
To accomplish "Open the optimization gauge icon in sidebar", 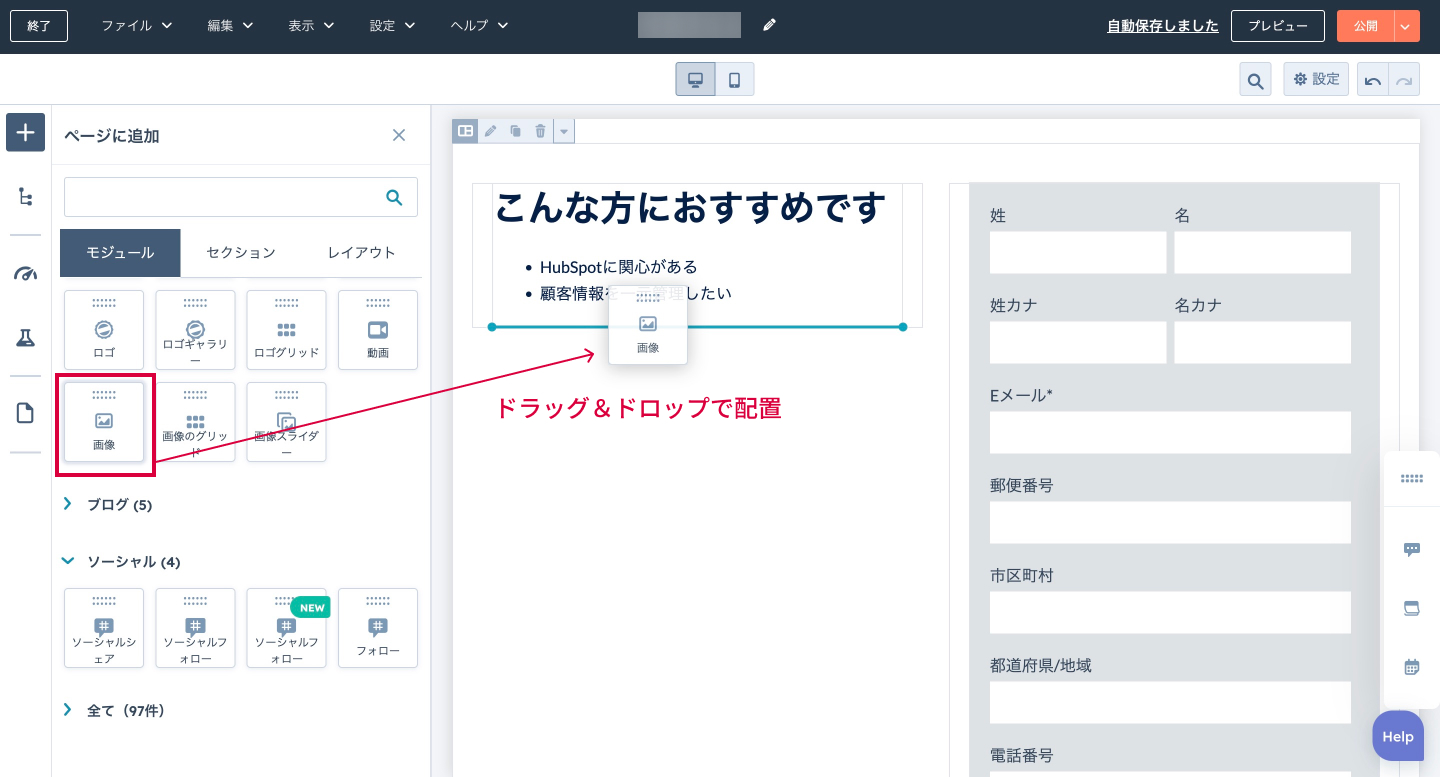I will coord(25,273).
